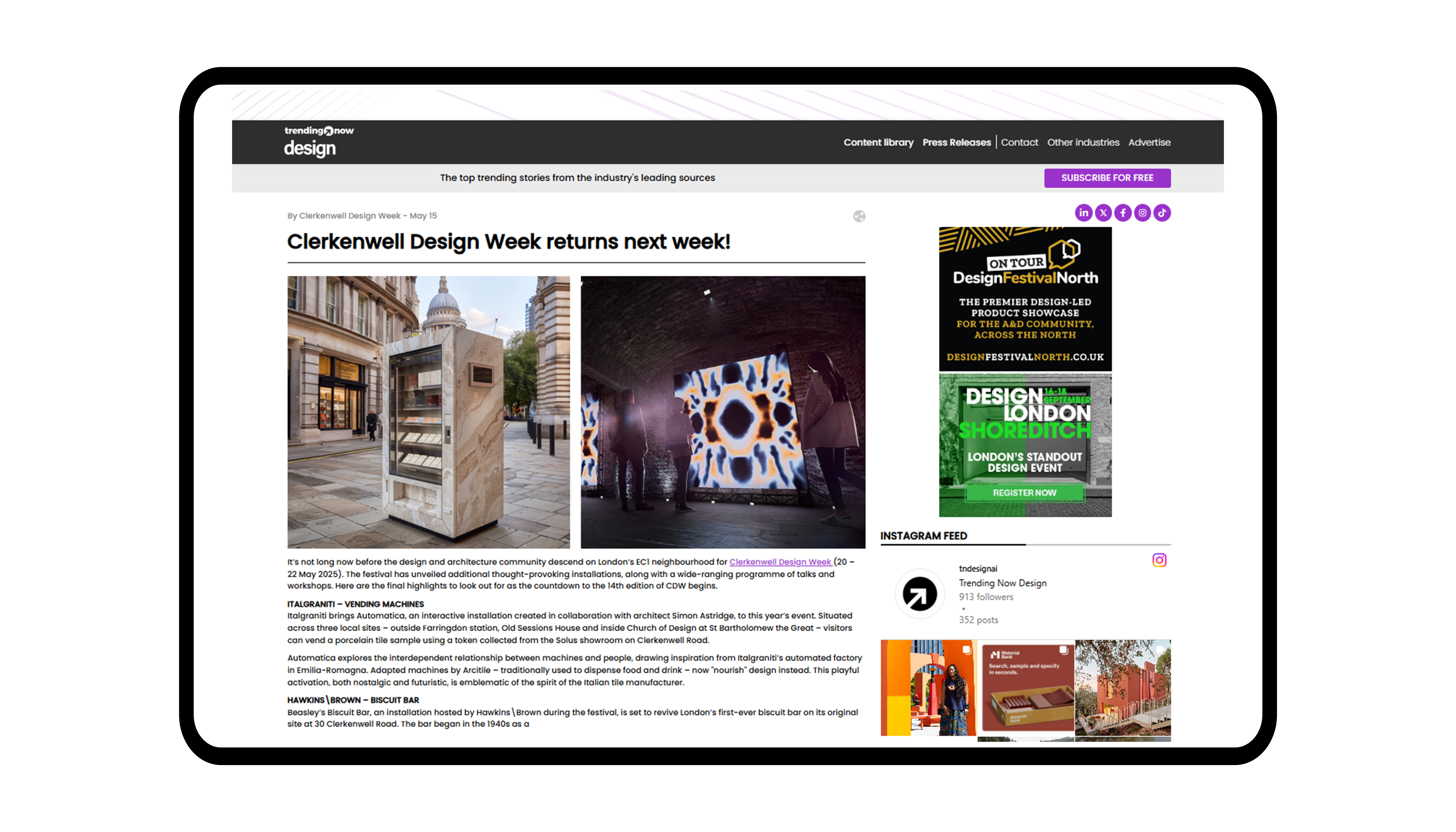
Task: Click the article share icon
Action: click(859, 216)
